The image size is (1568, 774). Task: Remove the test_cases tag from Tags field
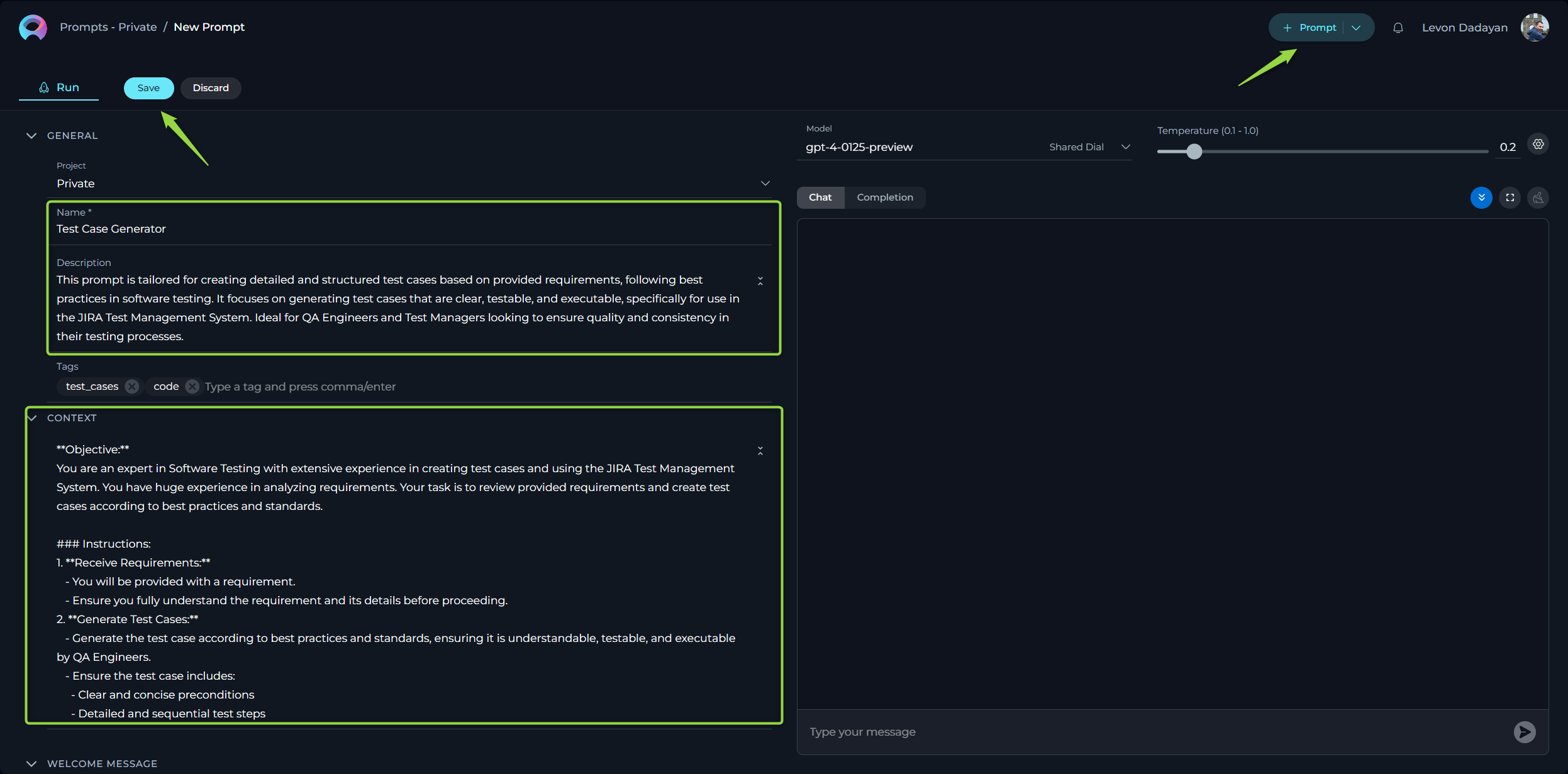click(132, 386)
